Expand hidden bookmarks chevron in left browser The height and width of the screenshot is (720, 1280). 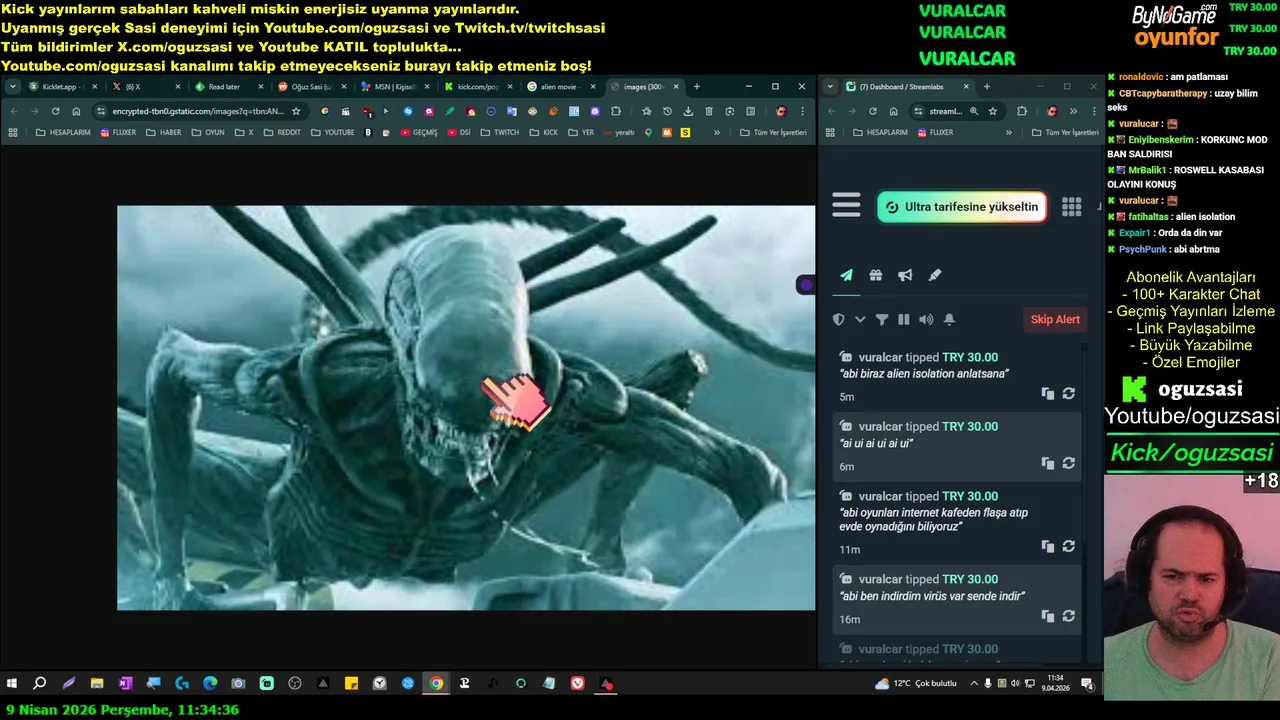coord(716,132)
